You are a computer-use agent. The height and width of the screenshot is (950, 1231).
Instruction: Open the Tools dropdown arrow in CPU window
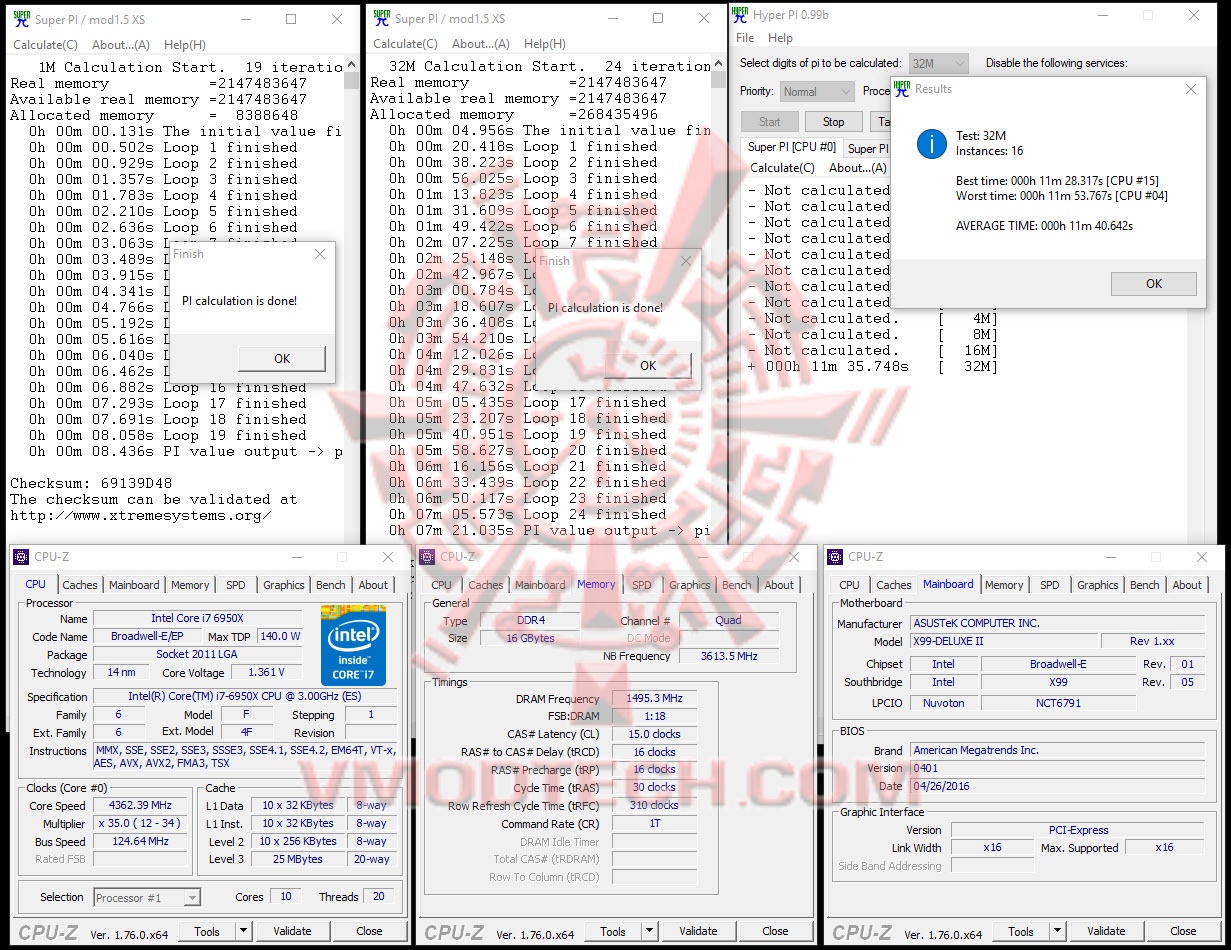(x=242, y=931)
